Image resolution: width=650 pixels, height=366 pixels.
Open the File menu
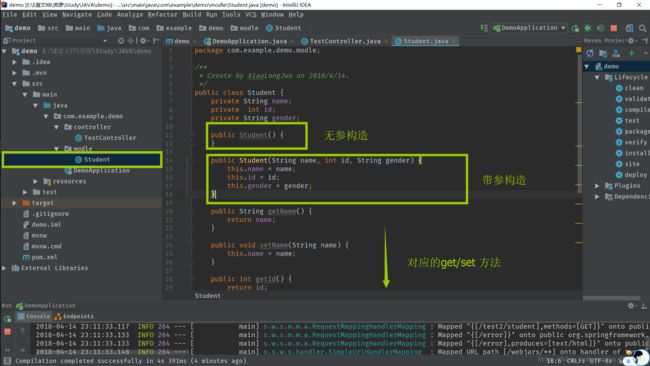tap(10, 15)
